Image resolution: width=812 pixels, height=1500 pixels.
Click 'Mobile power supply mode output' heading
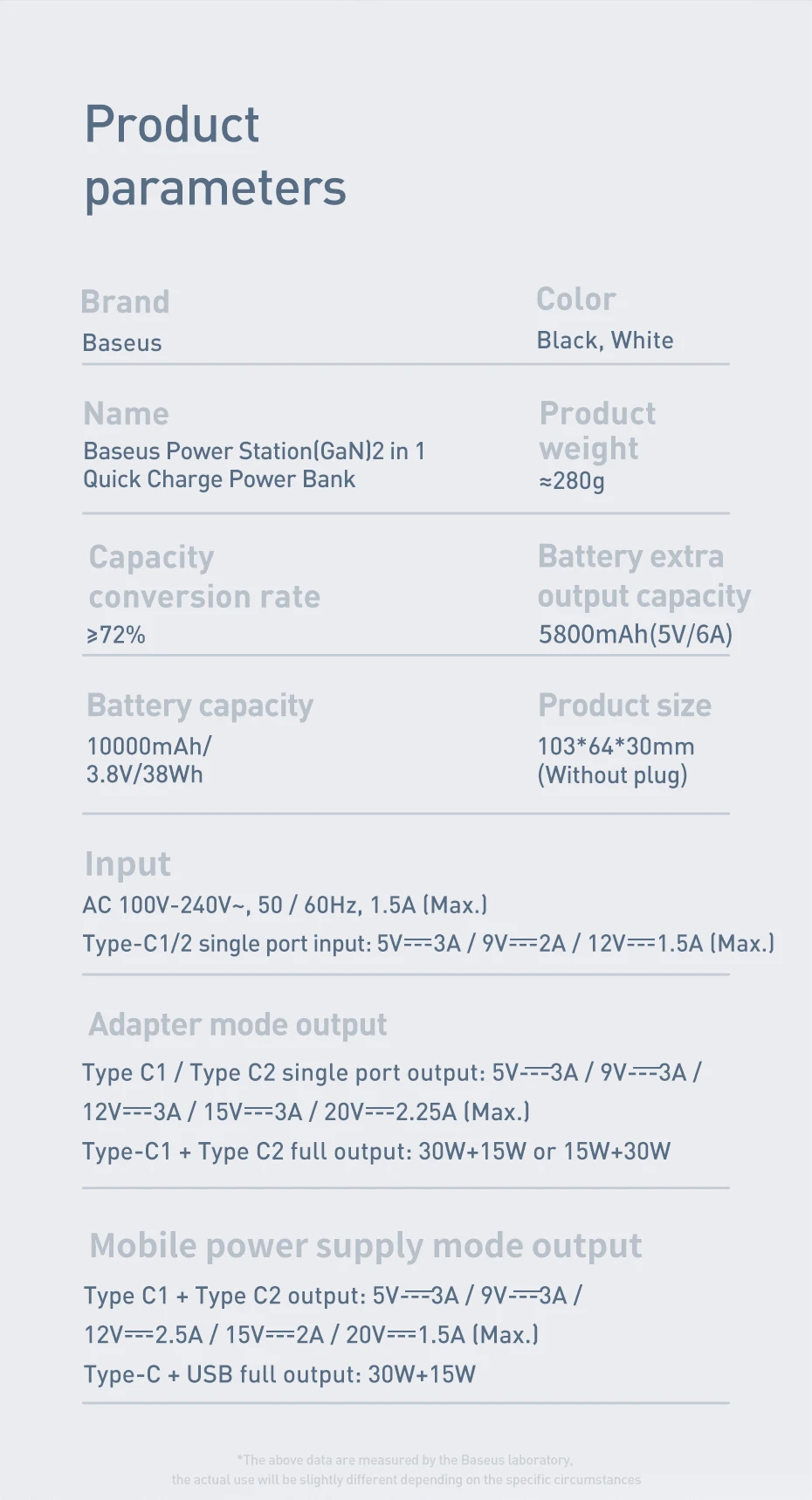[365, 1246]
